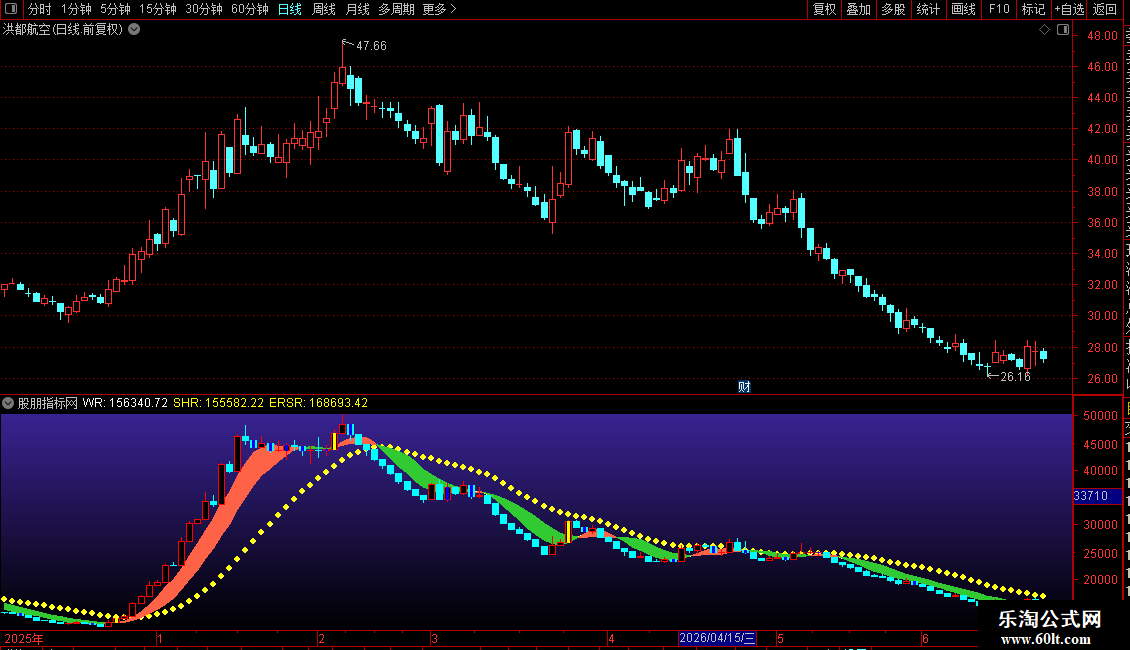Open the 多股 multi-stock view

point(894,9)
